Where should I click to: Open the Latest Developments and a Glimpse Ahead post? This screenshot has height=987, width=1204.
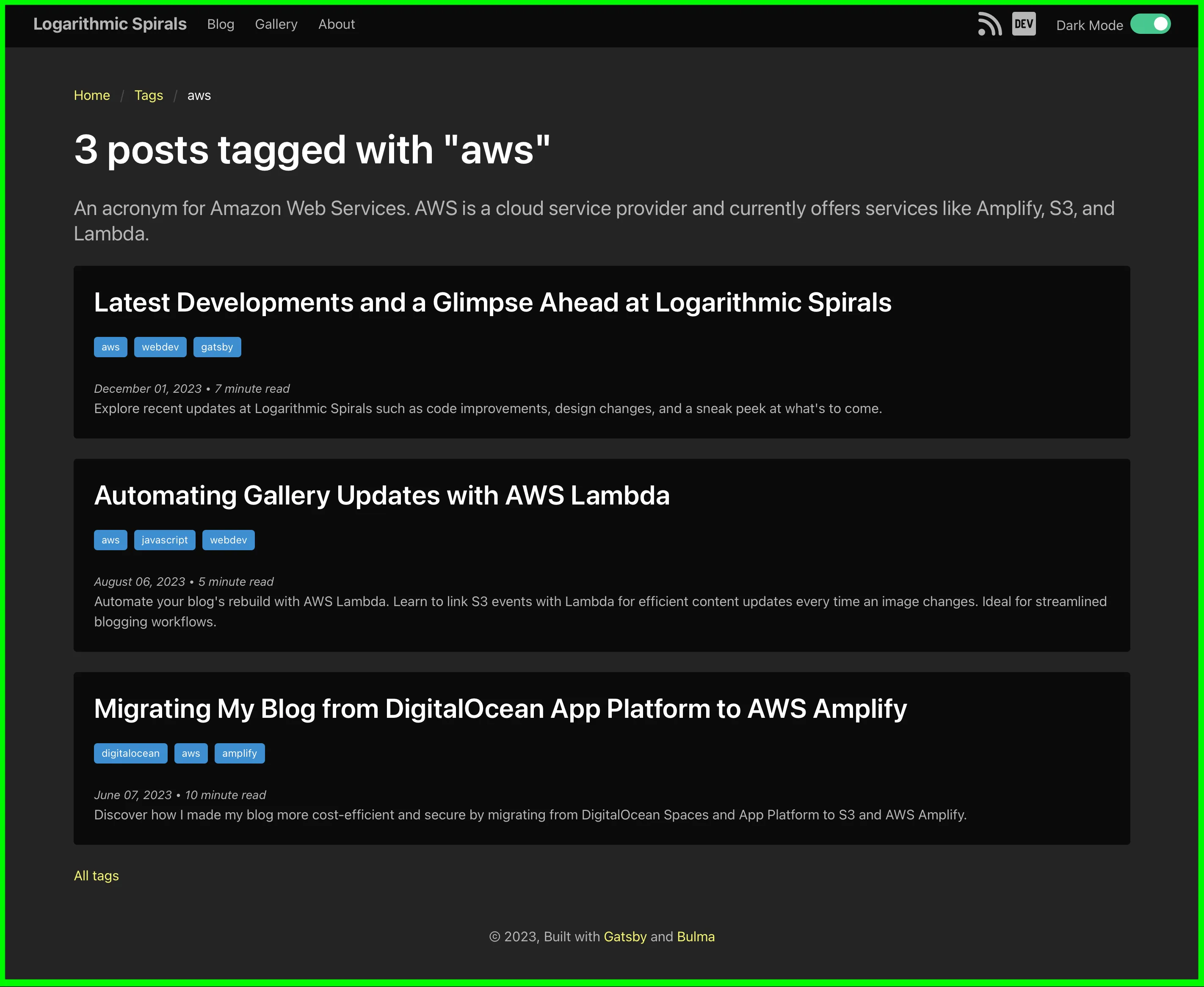pos(492,303)
